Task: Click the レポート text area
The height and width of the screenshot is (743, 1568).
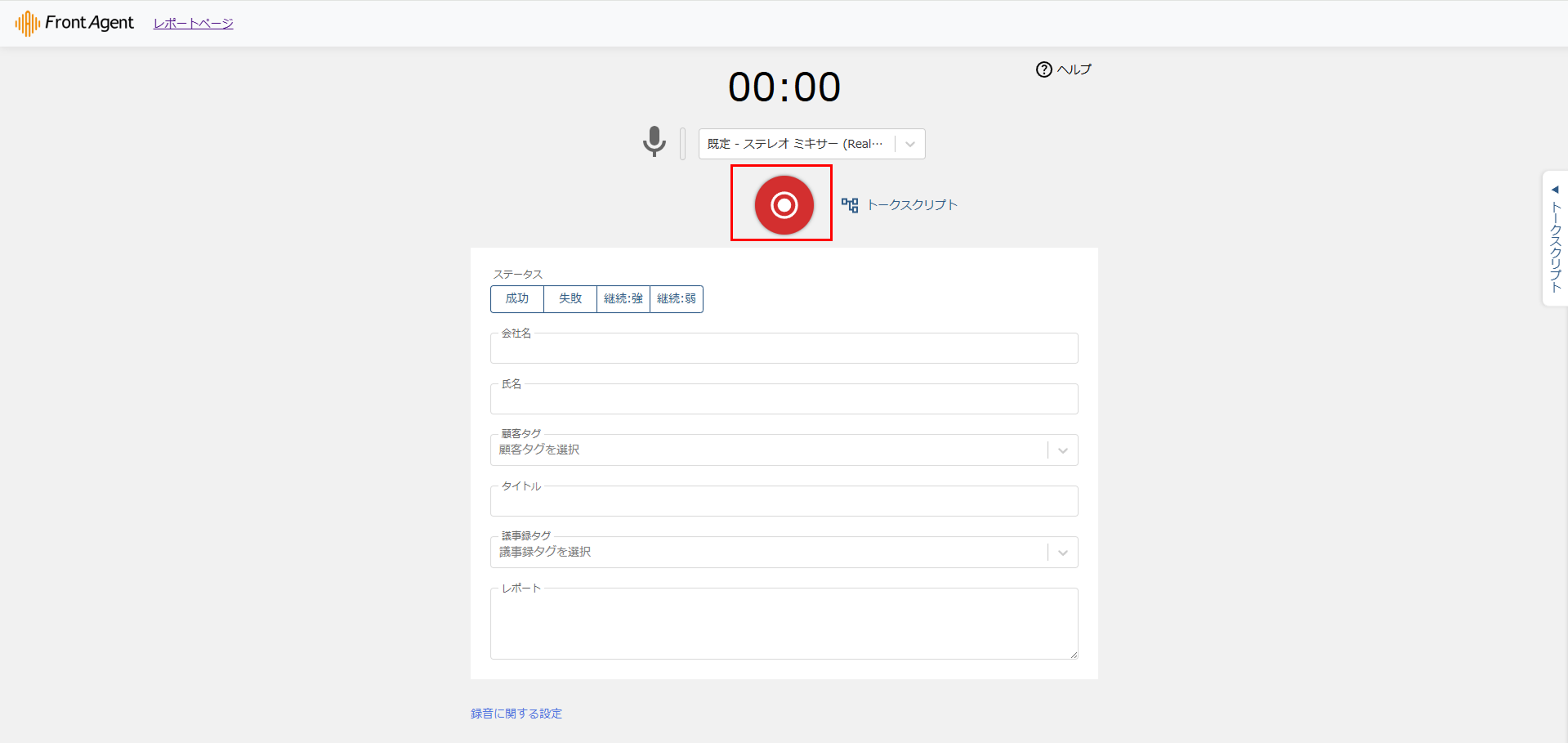Action: pyautogui.click(x=784, y=625)
